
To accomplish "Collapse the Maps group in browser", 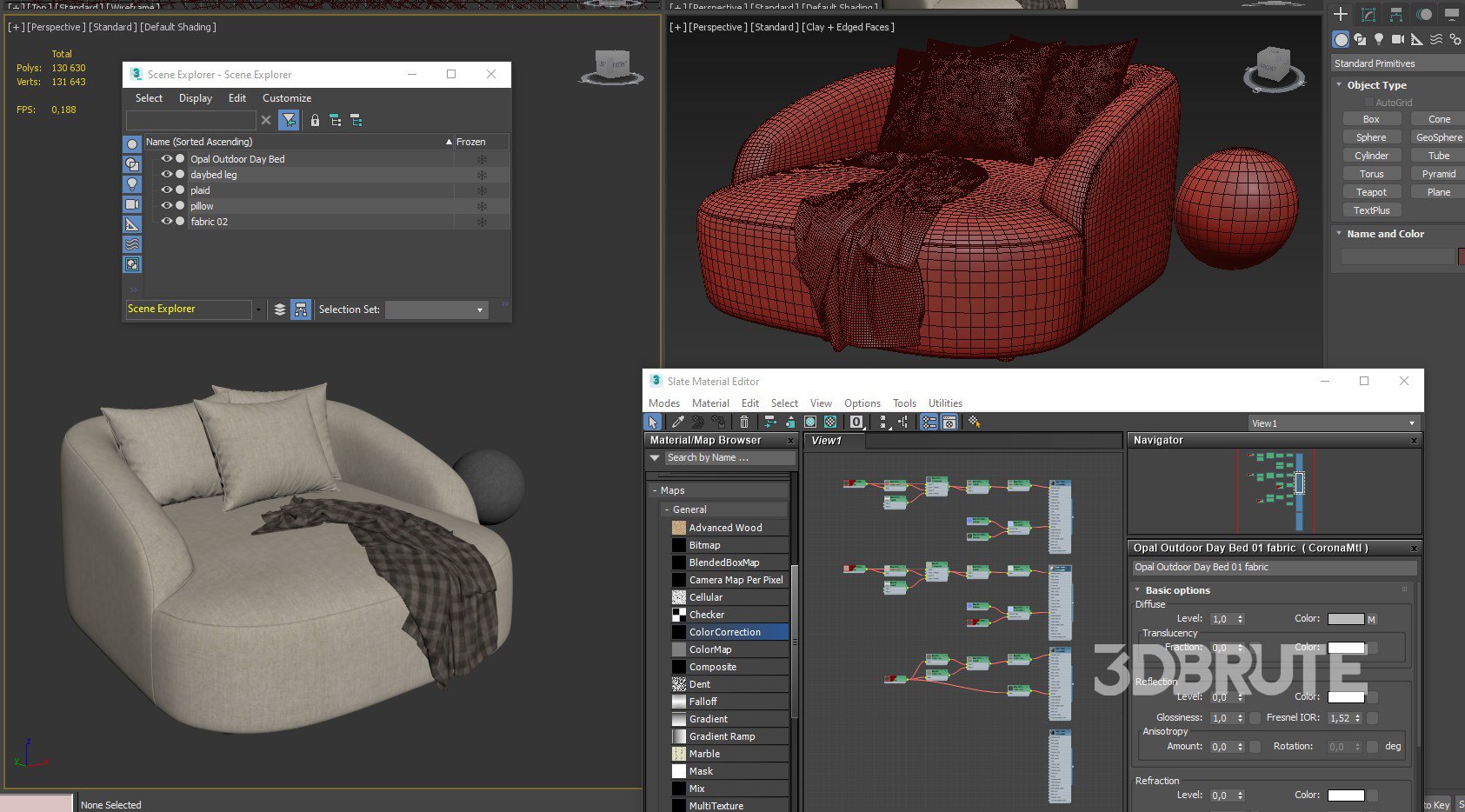I will tap(656, 490).
